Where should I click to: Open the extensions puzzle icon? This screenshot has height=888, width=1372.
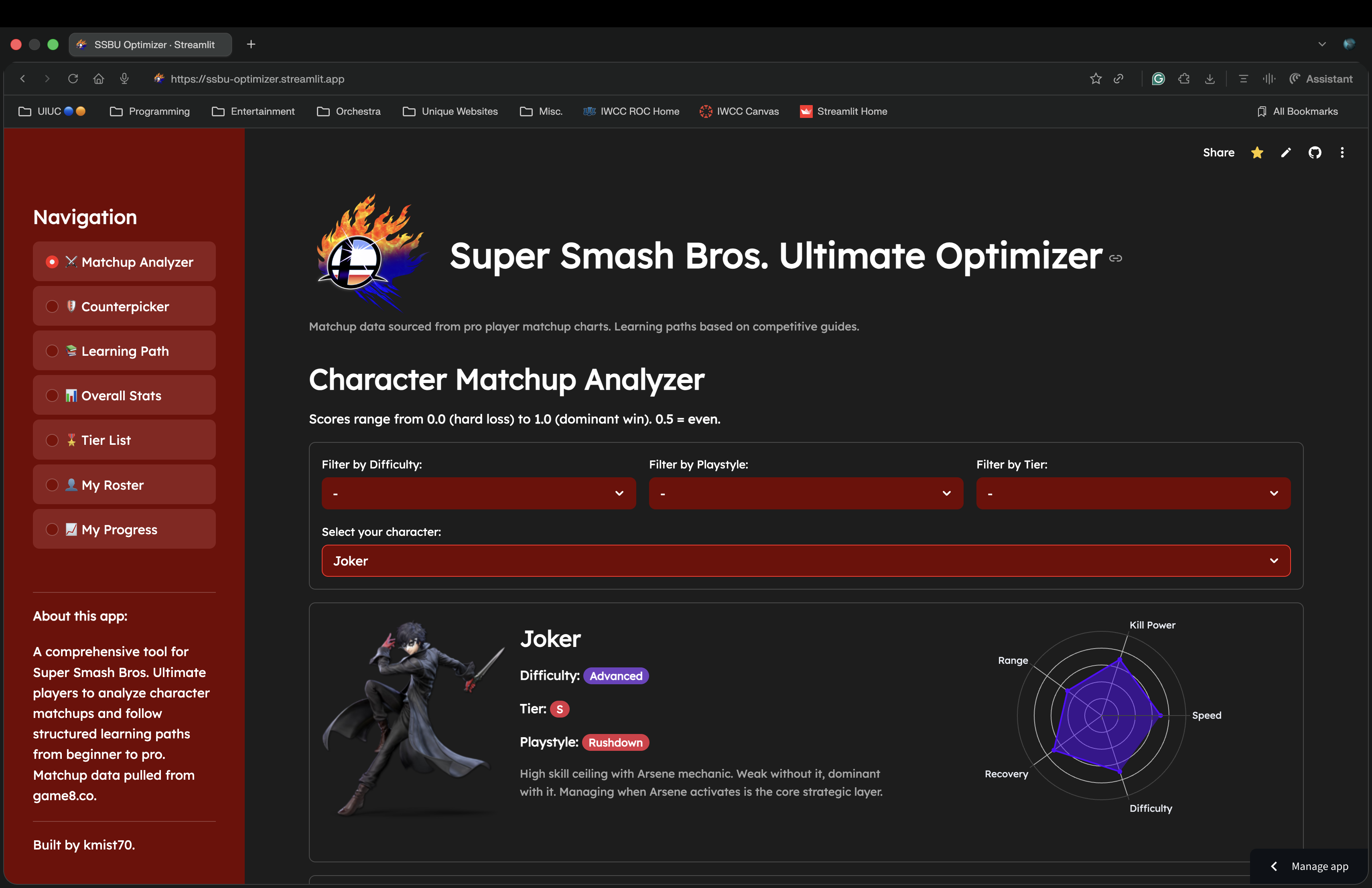point(1184,79)
